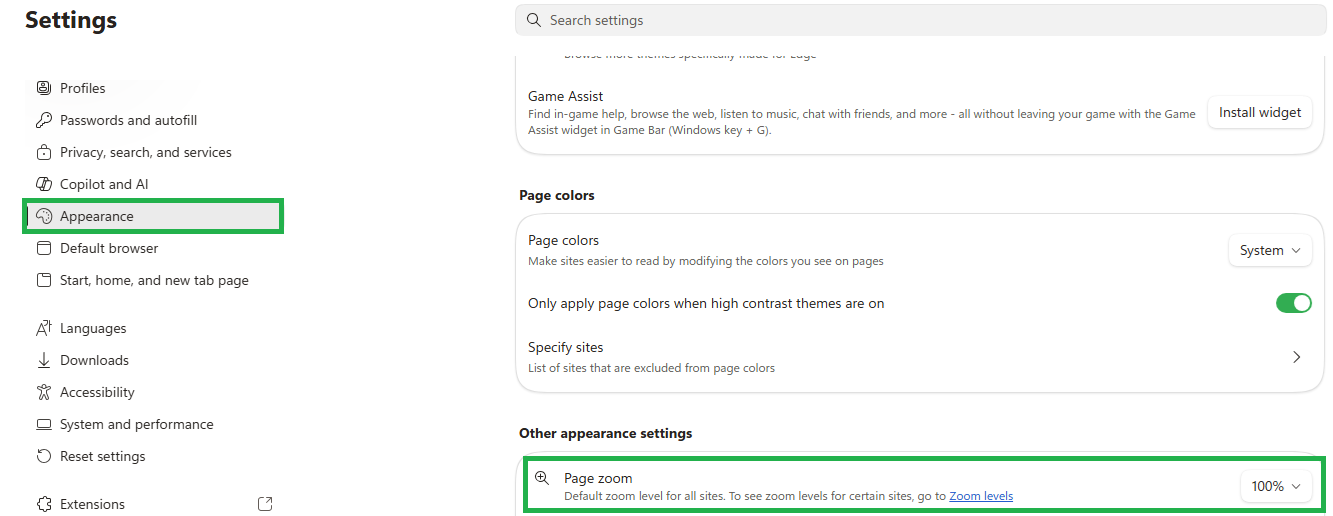Open the Page zoom 100% dropdown

[1275, 486]
